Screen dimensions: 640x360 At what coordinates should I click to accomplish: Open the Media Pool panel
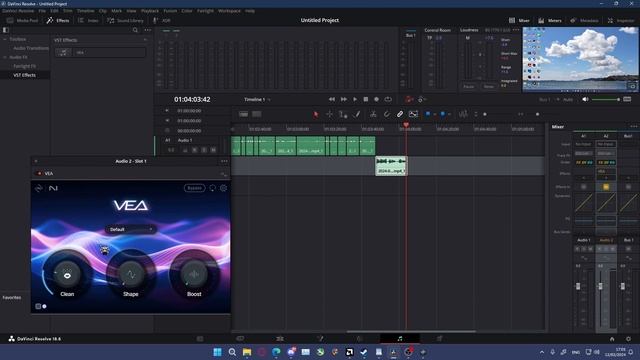(22, 20)
